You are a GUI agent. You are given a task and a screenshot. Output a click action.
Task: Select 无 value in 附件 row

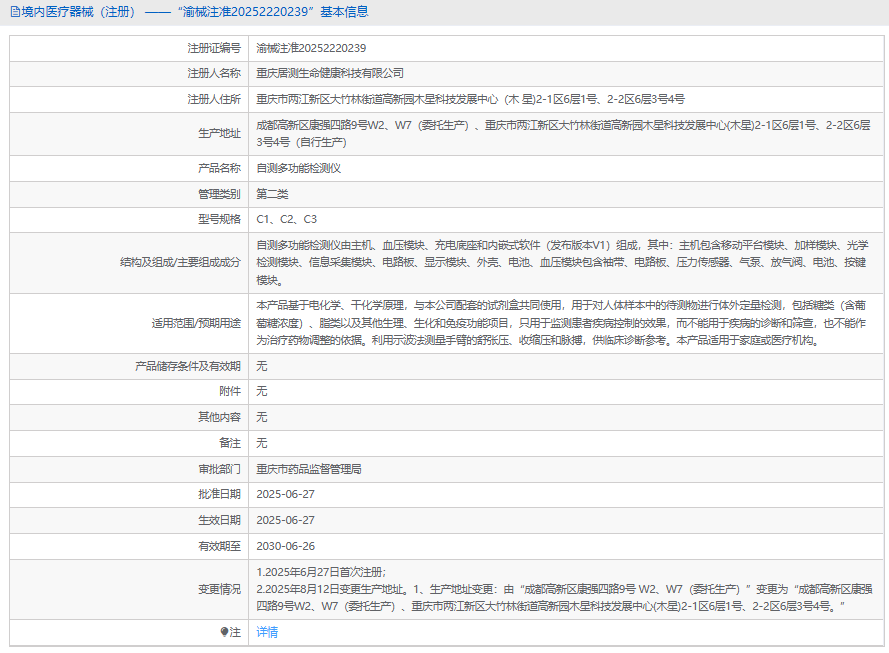coord(261,391)
